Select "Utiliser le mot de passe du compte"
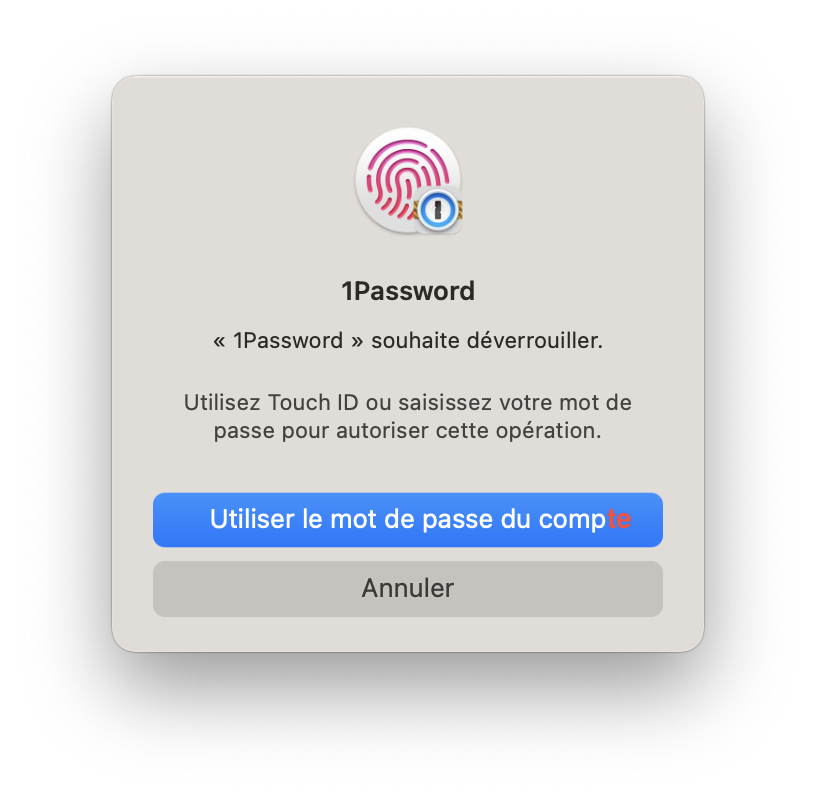Screen dimensions: 816x800 tap(407, 520)
